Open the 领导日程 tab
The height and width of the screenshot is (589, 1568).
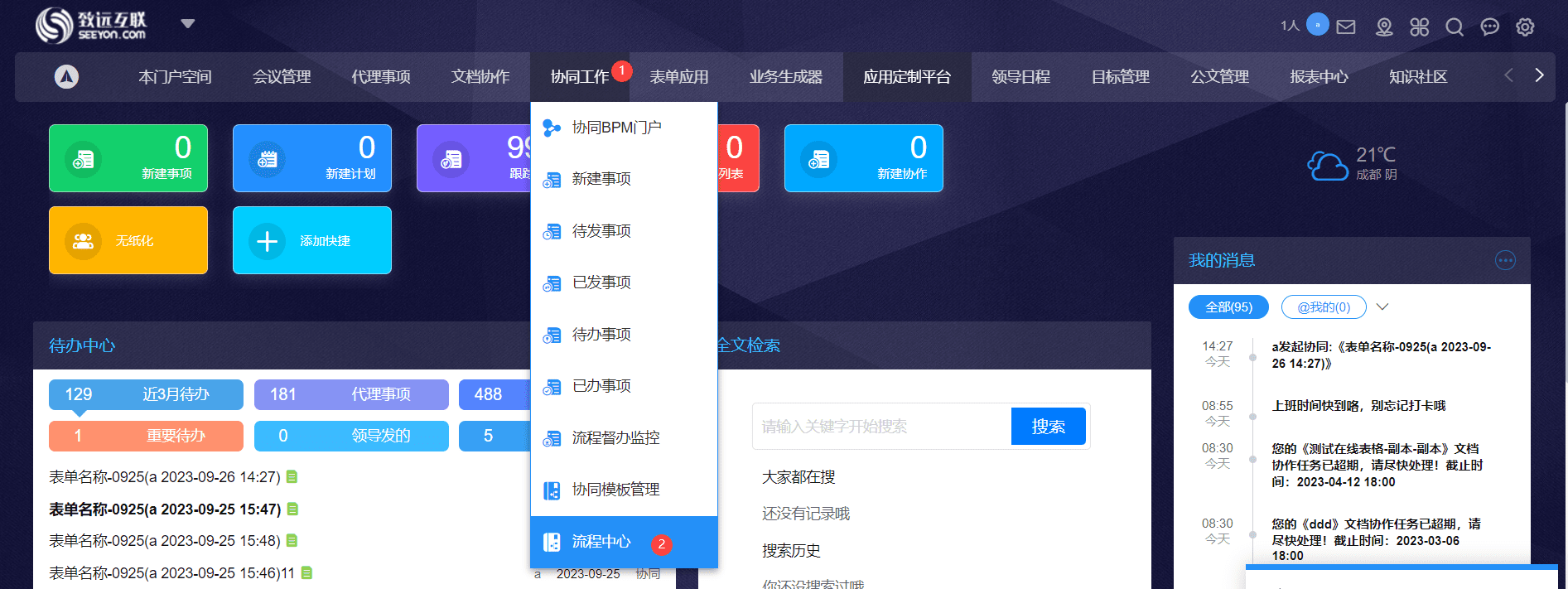coord(1021,77)
